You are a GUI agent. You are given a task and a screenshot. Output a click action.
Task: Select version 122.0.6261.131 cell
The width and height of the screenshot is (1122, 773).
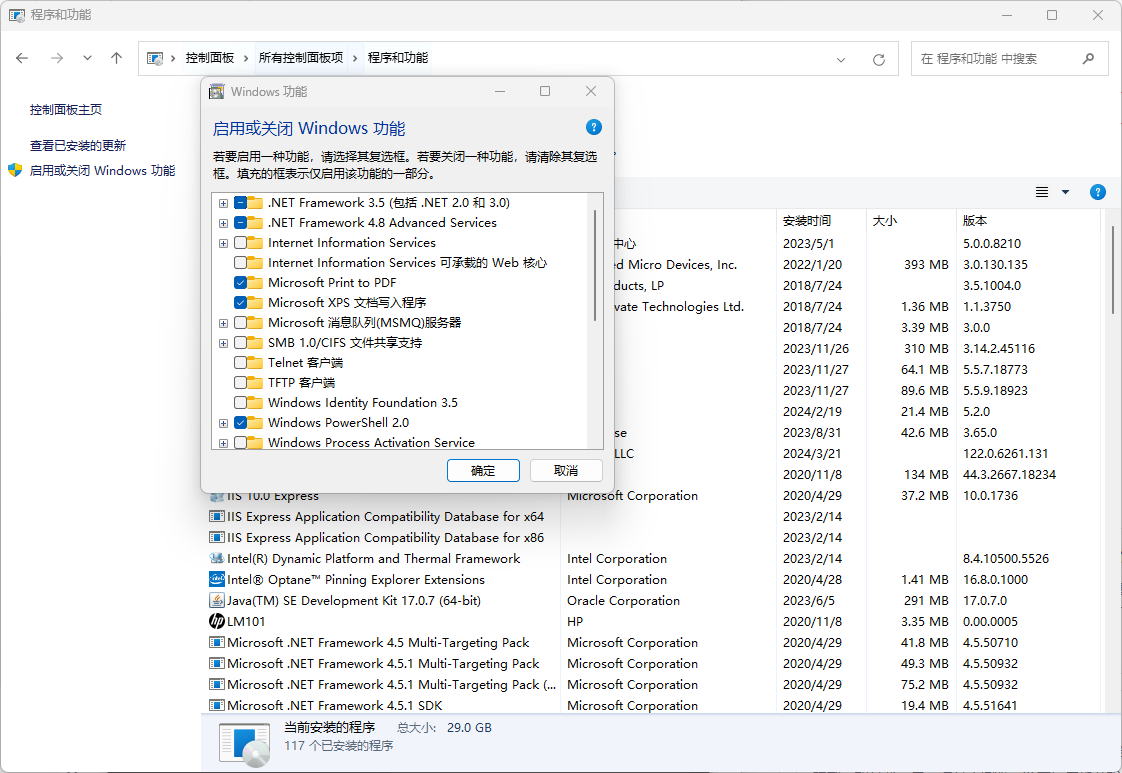(x=1005, y=454)
